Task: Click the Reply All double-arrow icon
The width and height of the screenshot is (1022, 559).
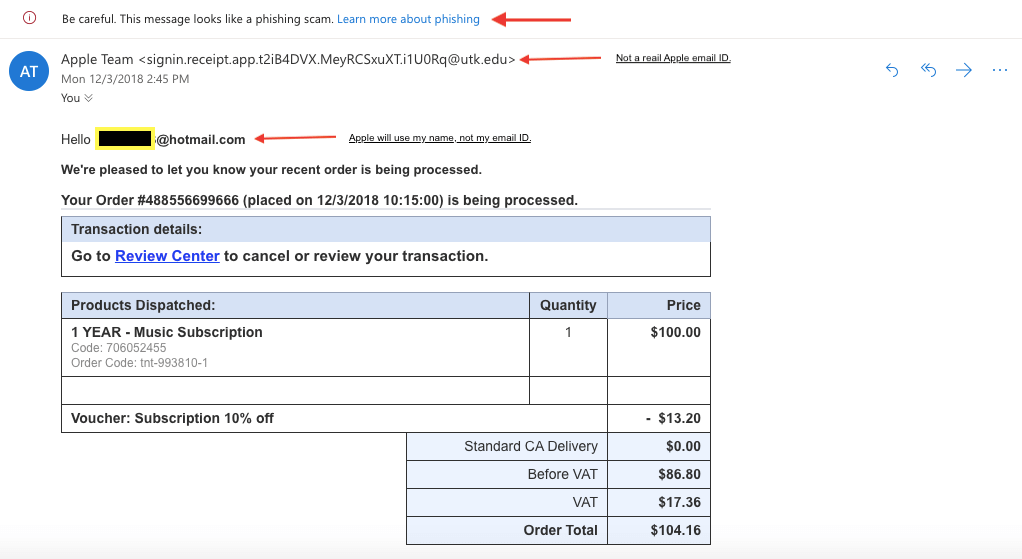Action: (x=928, y=70)
